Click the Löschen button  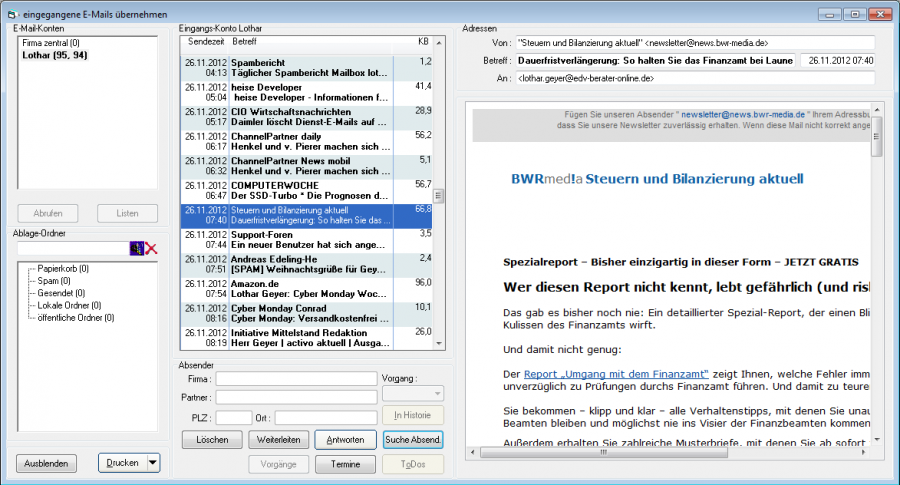(x=212, y=440)
